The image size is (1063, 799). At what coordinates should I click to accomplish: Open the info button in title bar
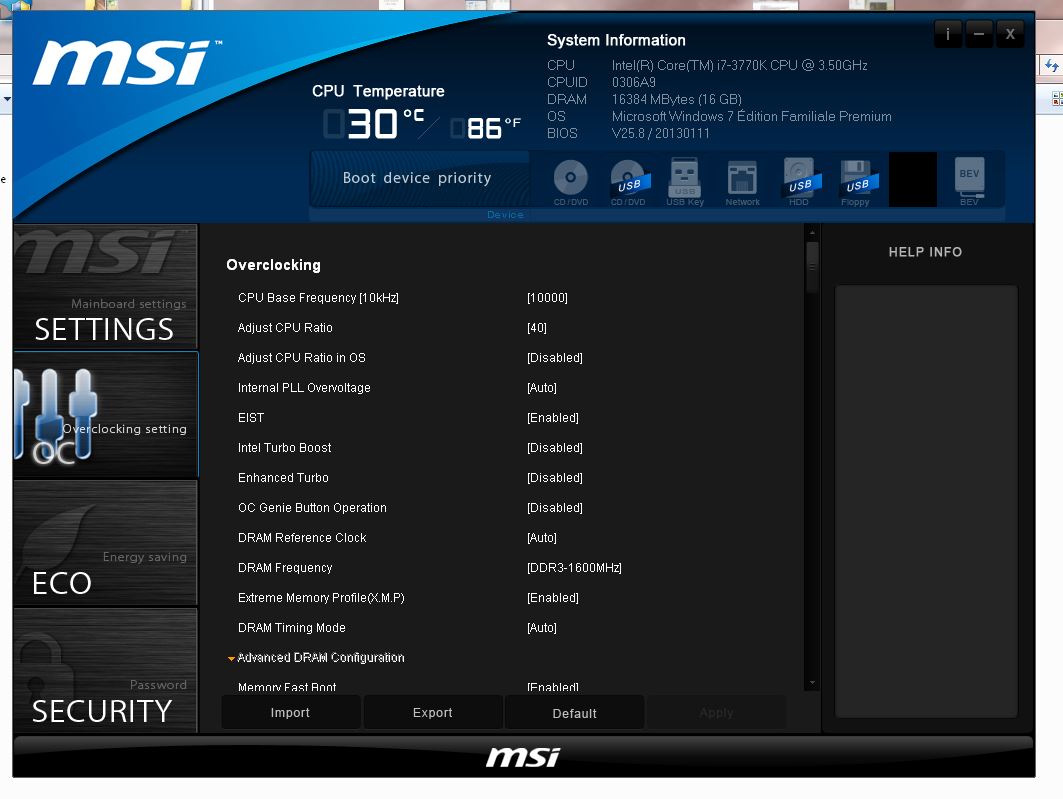click(948, 34)
